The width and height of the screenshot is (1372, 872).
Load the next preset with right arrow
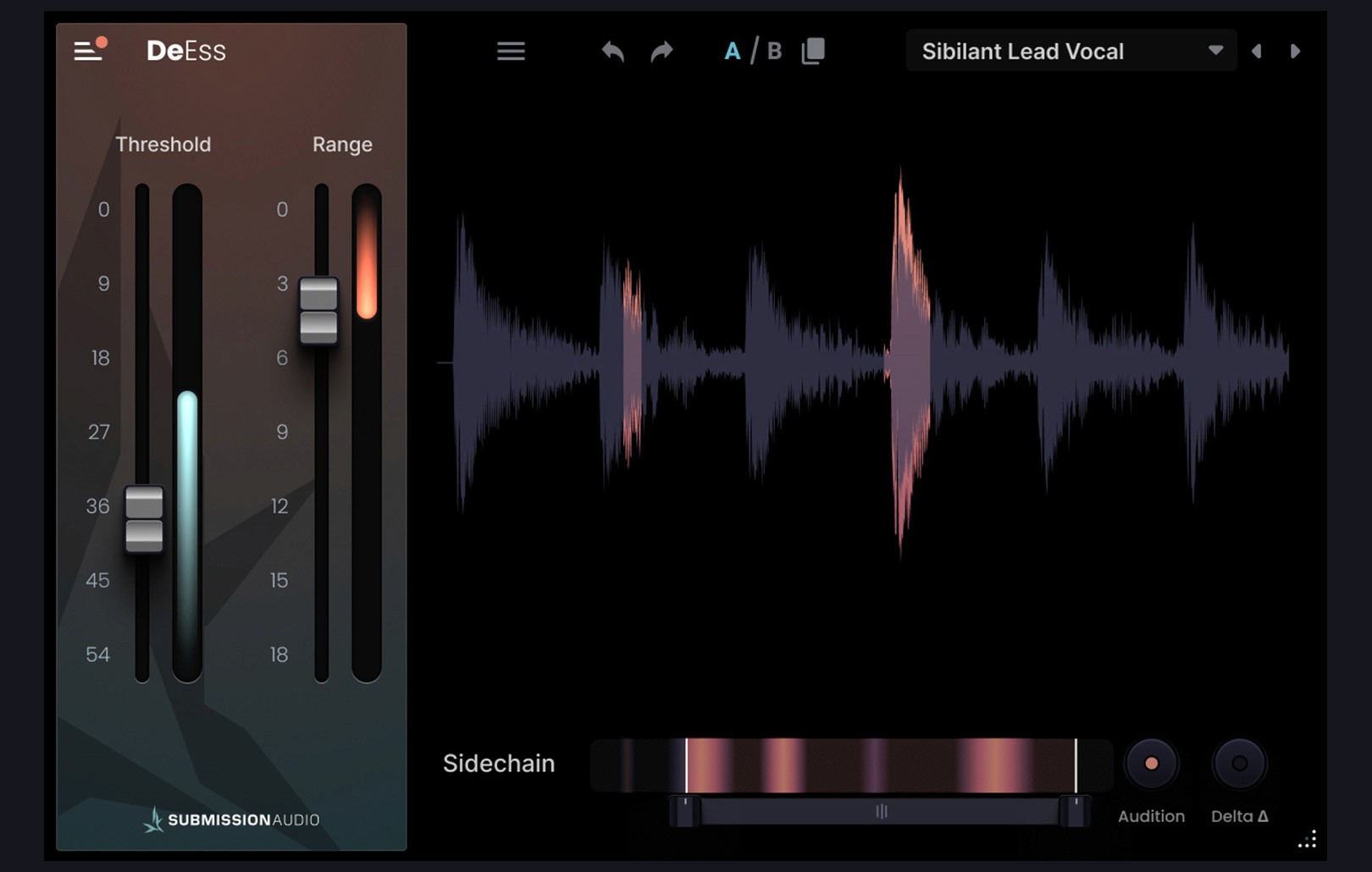[x=1295, y=51]
